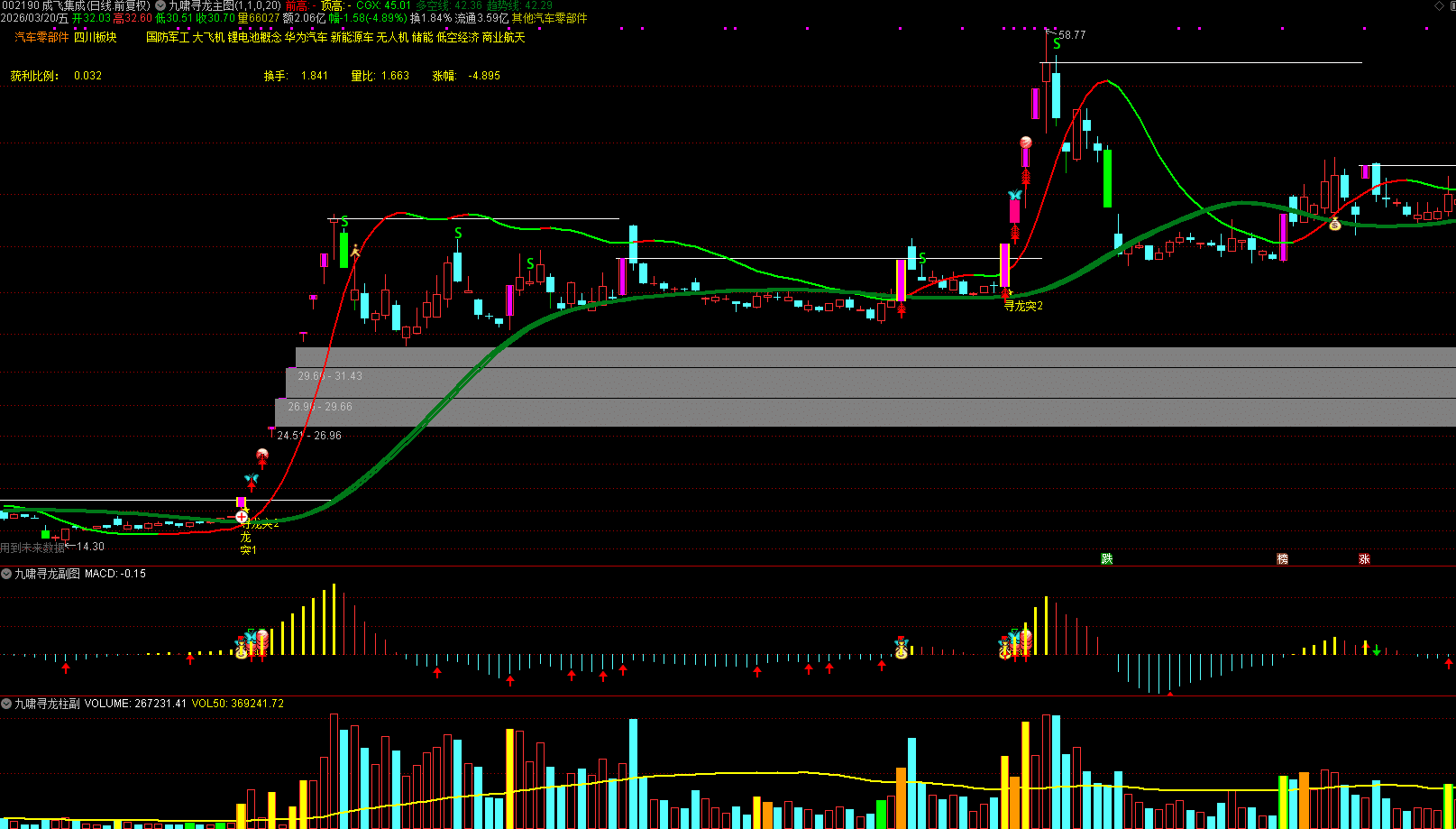Click the 无人机 concept tag
The image size is (1456, 829).
pos(392,37)
